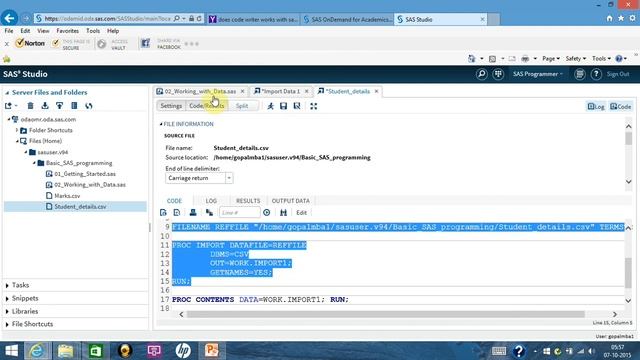Open the properties icon in Server Files toolbar
The height and width of the screenshot is (360, 640).
[74, 106]
